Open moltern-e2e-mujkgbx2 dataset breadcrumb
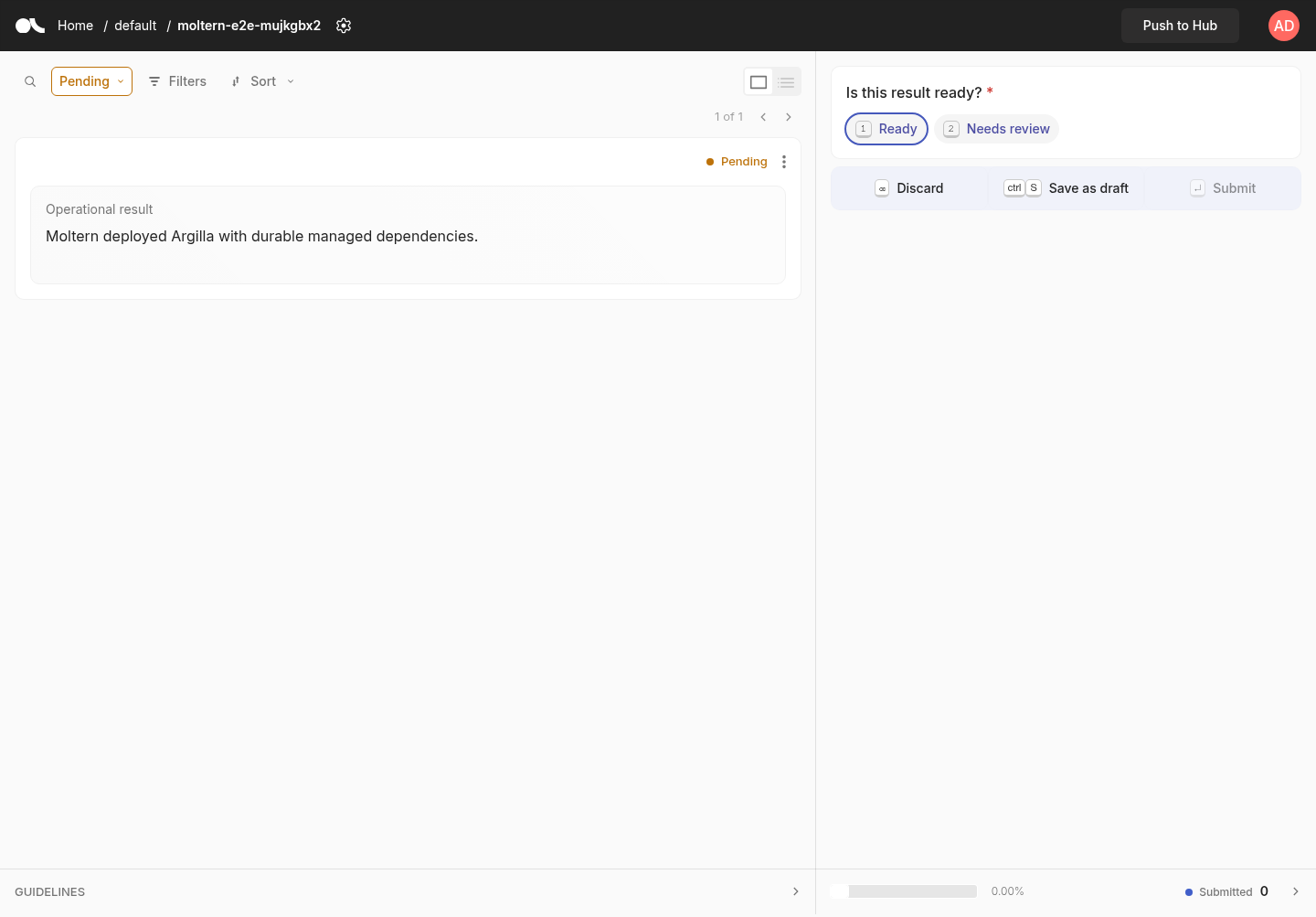Viewport: 1316px width, 917px height. (x=249, y=26)
